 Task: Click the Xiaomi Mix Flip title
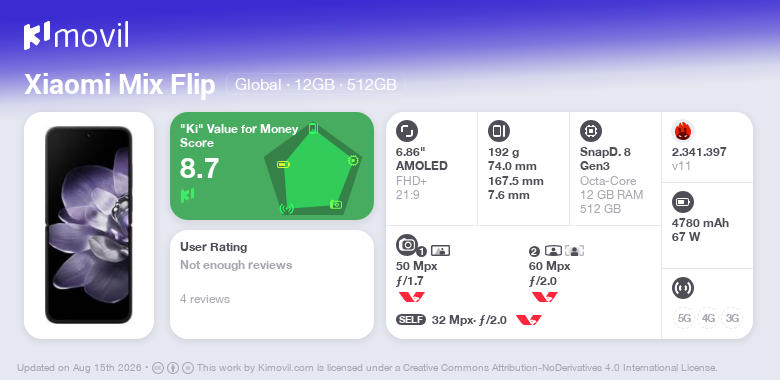(120, 85)
